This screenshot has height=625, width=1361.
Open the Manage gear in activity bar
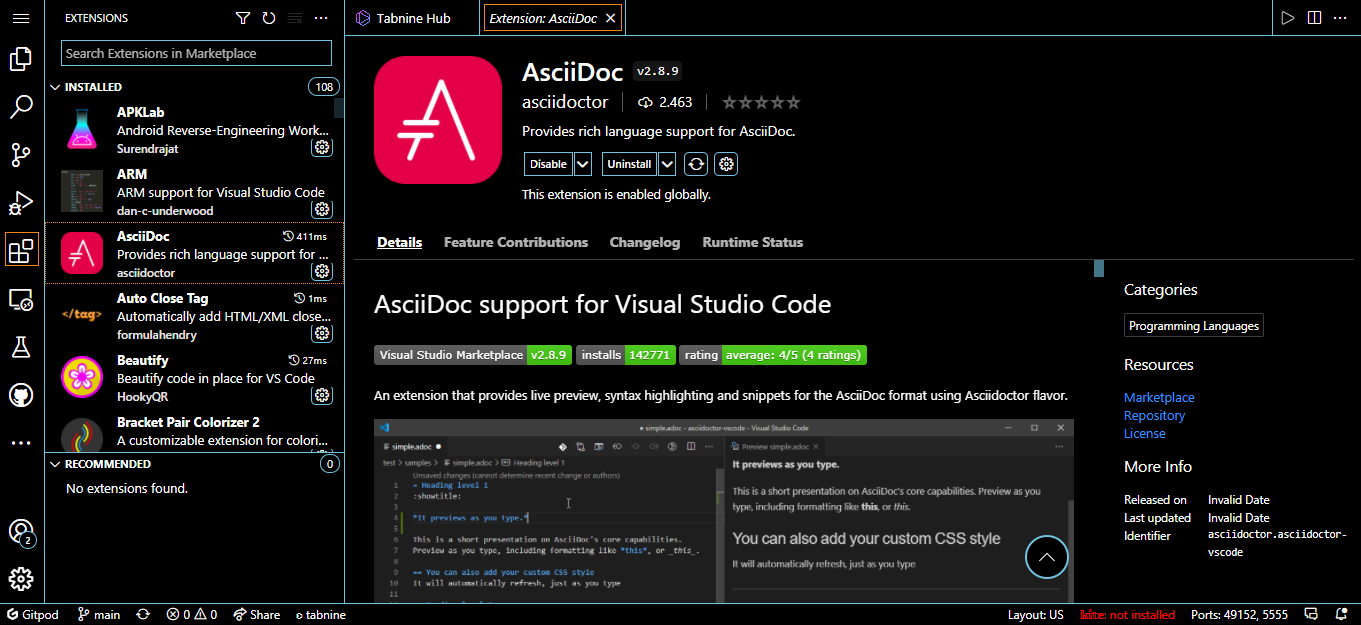[21, 579]
